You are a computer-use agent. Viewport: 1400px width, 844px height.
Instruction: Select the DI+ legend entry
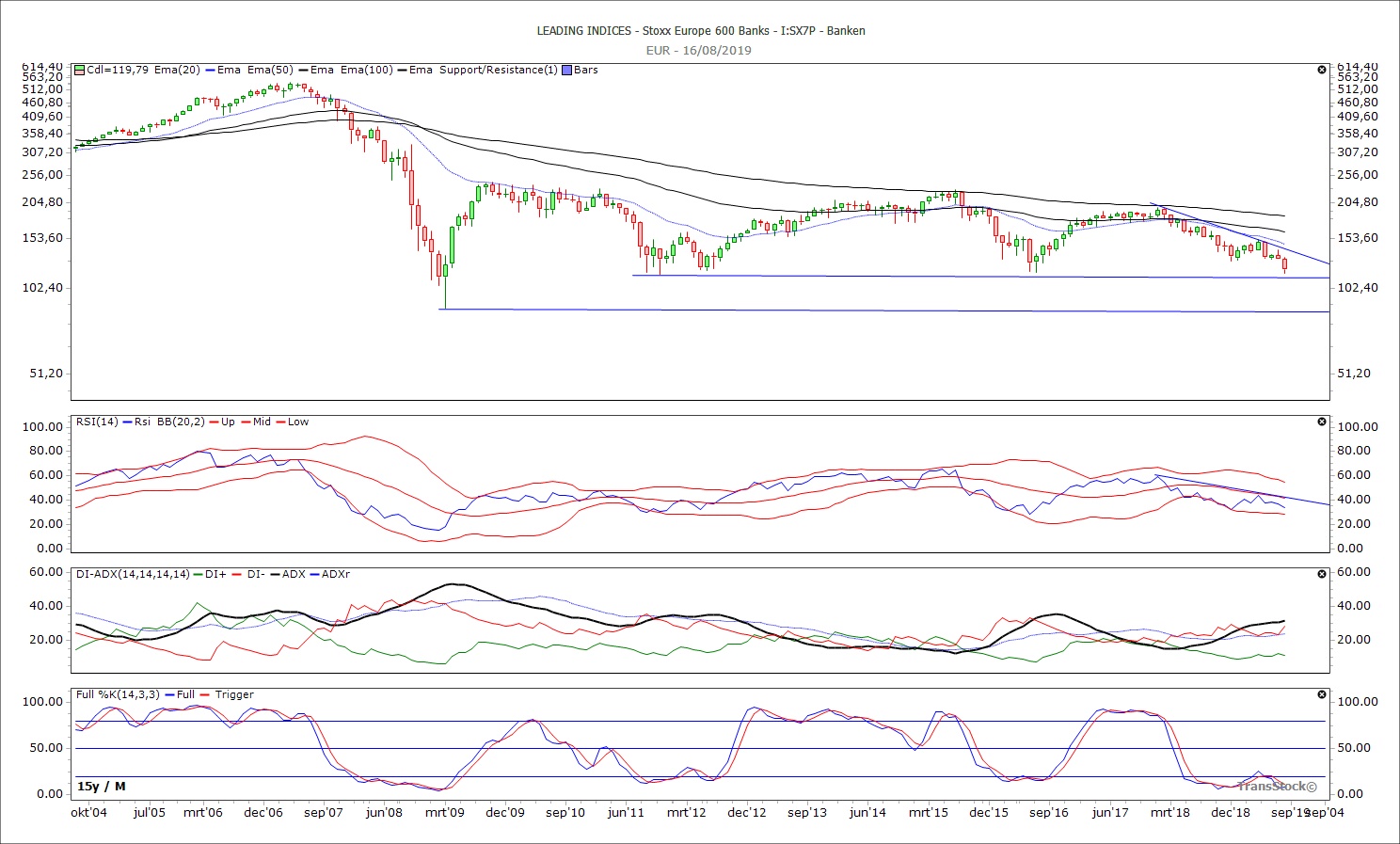210,574
